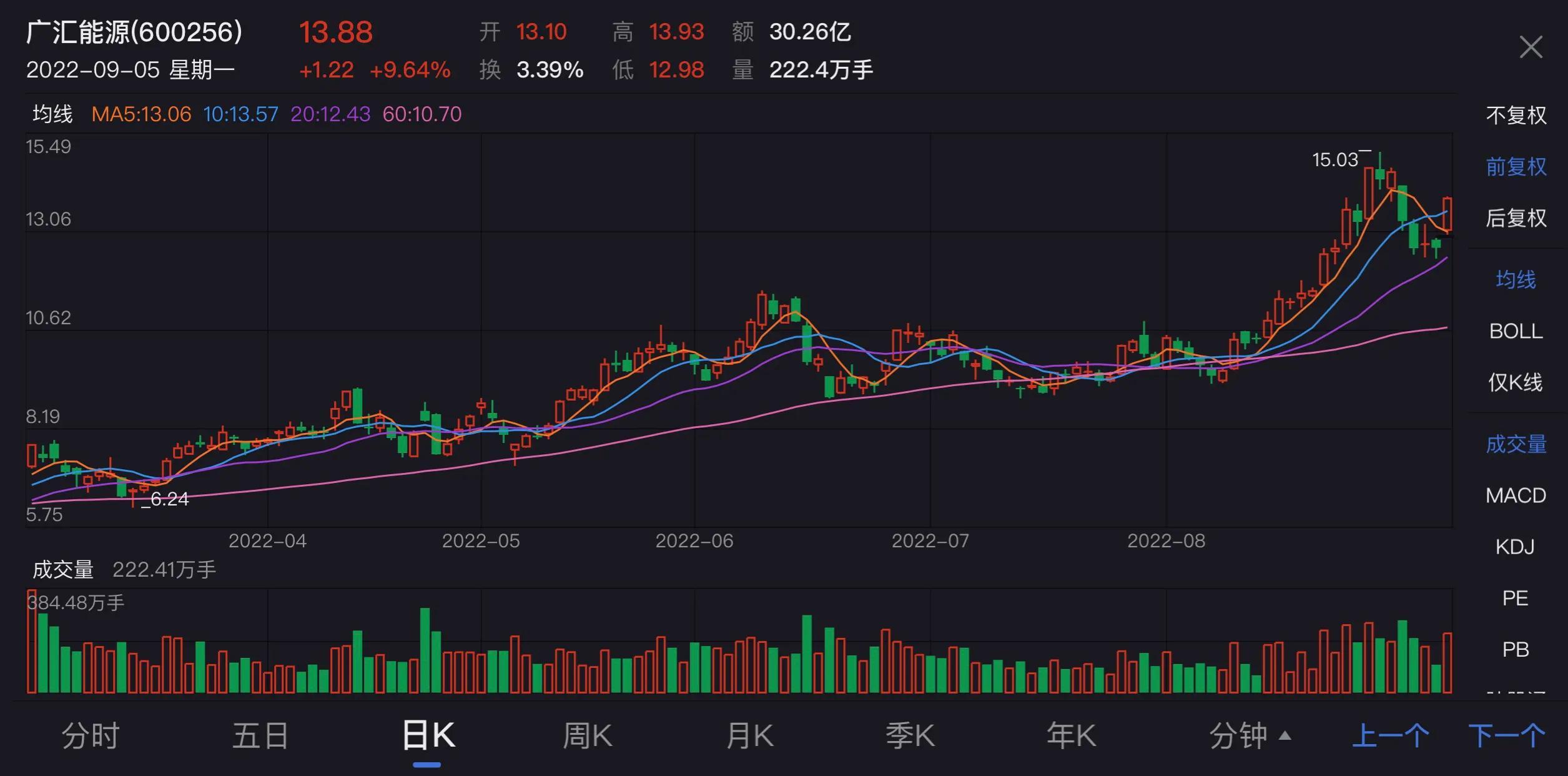The height and width of the screenshot is (776, 1568).
Task: Click the 开 13.10 open price value
Action: click(523, 31)
